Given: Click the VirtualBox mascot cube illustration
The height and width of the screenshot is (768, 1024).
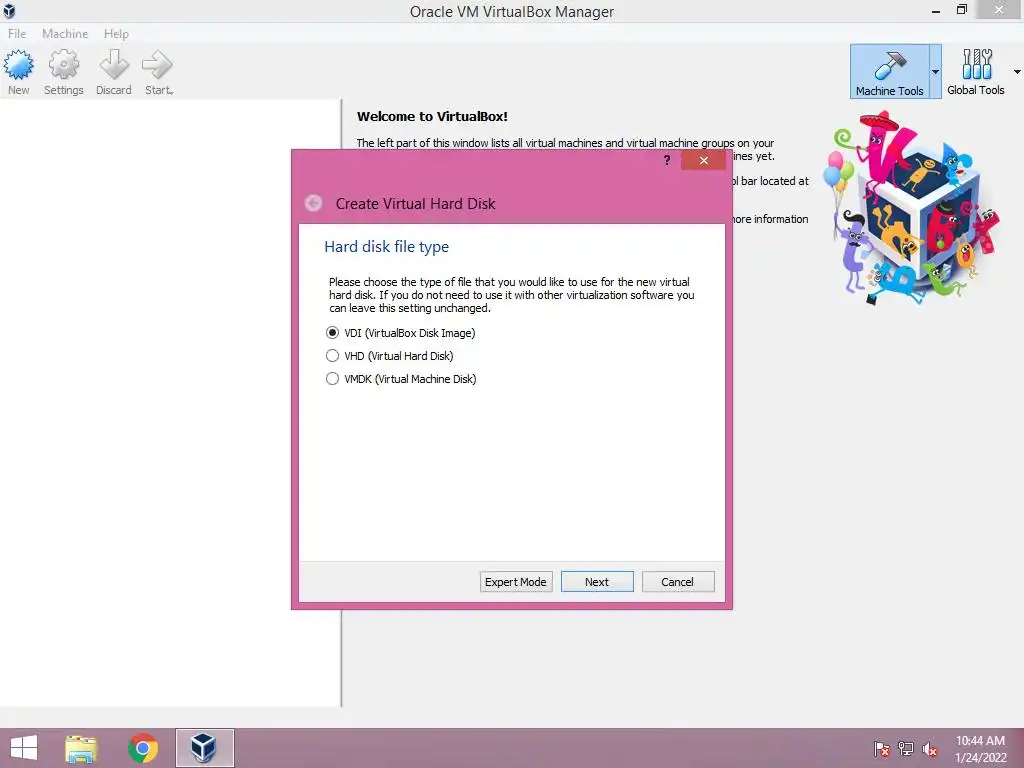Looking at the screenshot, I should (x=911, y=209).
